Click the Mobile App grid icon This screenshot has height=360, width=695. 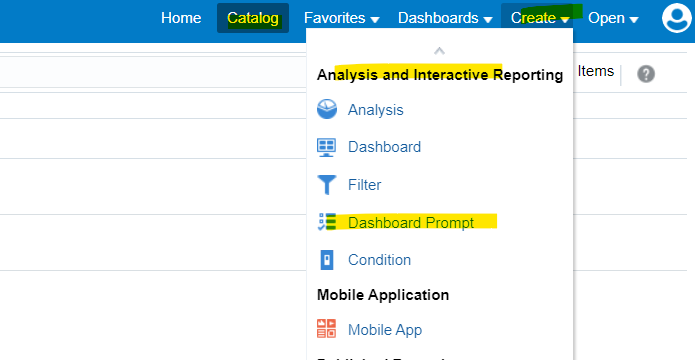point(327,329)
